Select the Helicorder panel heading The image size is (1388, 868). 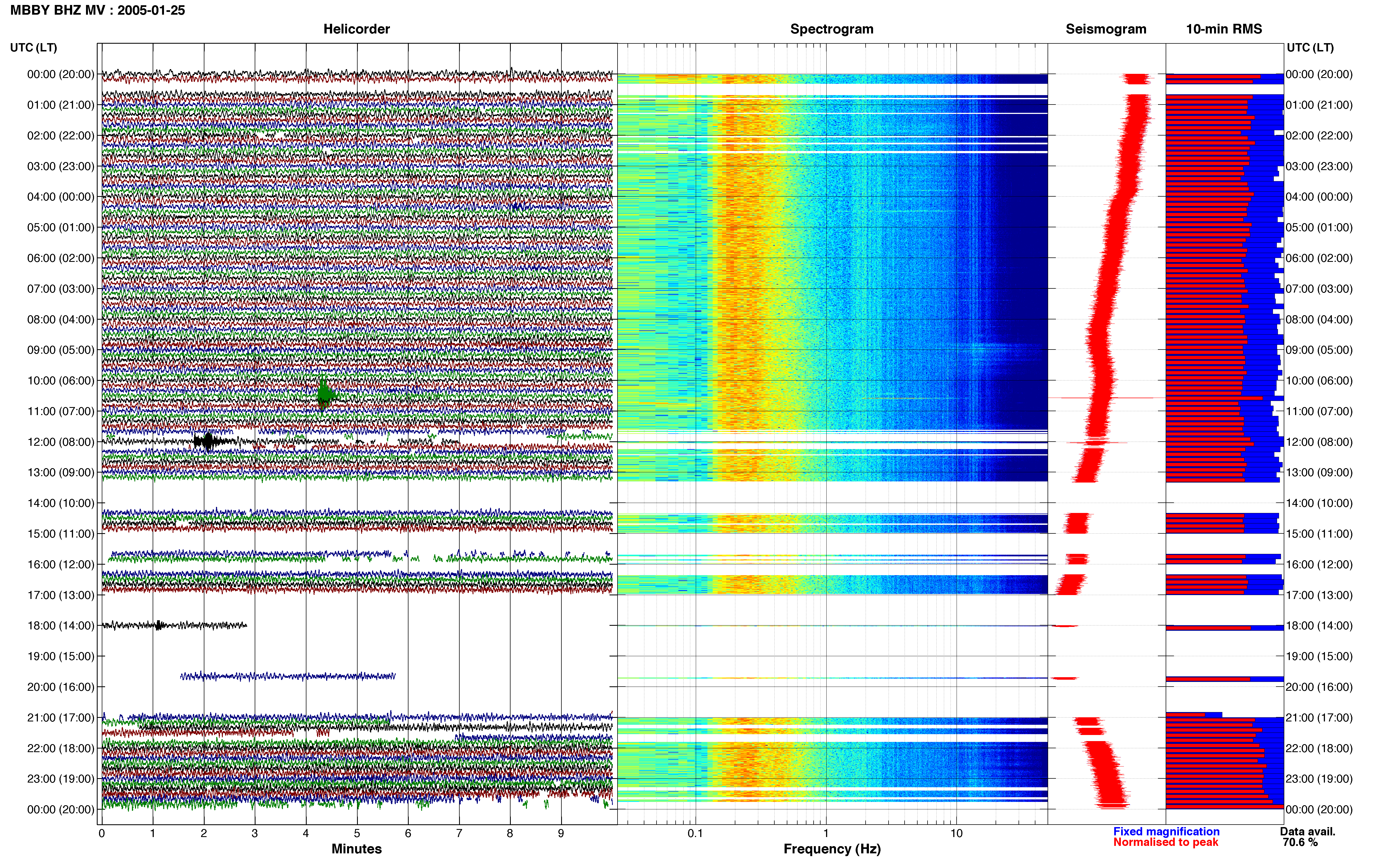pyautogui.click(x=356, y=29)
